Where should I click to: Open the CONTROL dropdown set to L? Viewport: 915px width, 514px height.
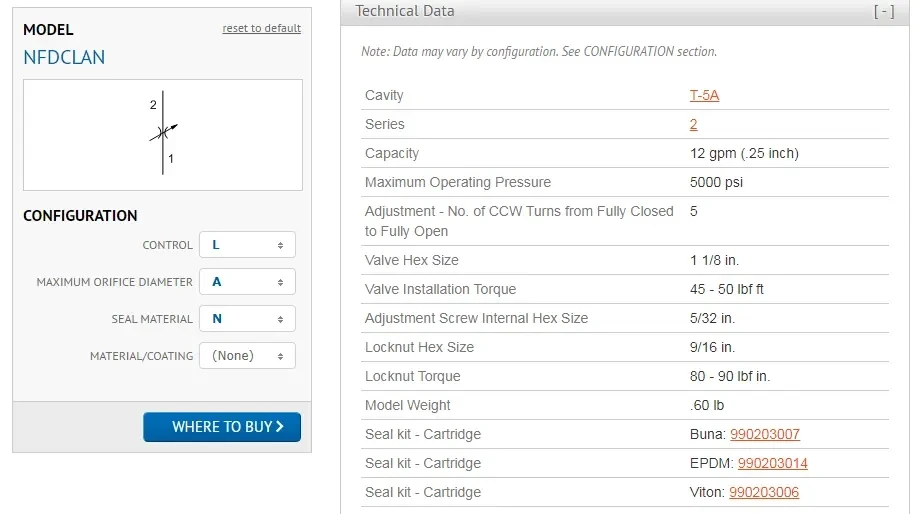[x=247, y=245]
